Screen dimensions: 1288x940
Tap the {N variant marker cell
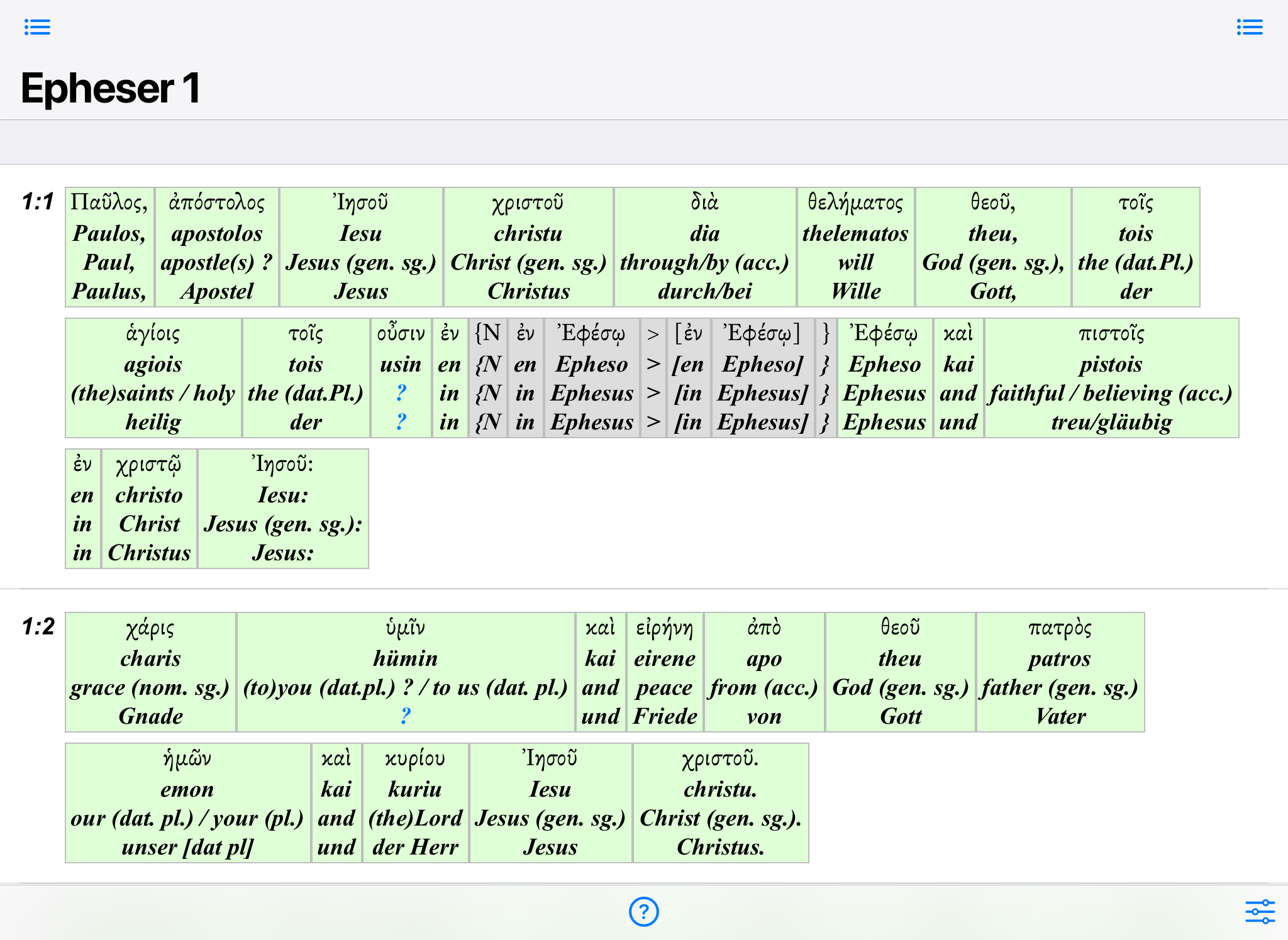pos(488,378)
